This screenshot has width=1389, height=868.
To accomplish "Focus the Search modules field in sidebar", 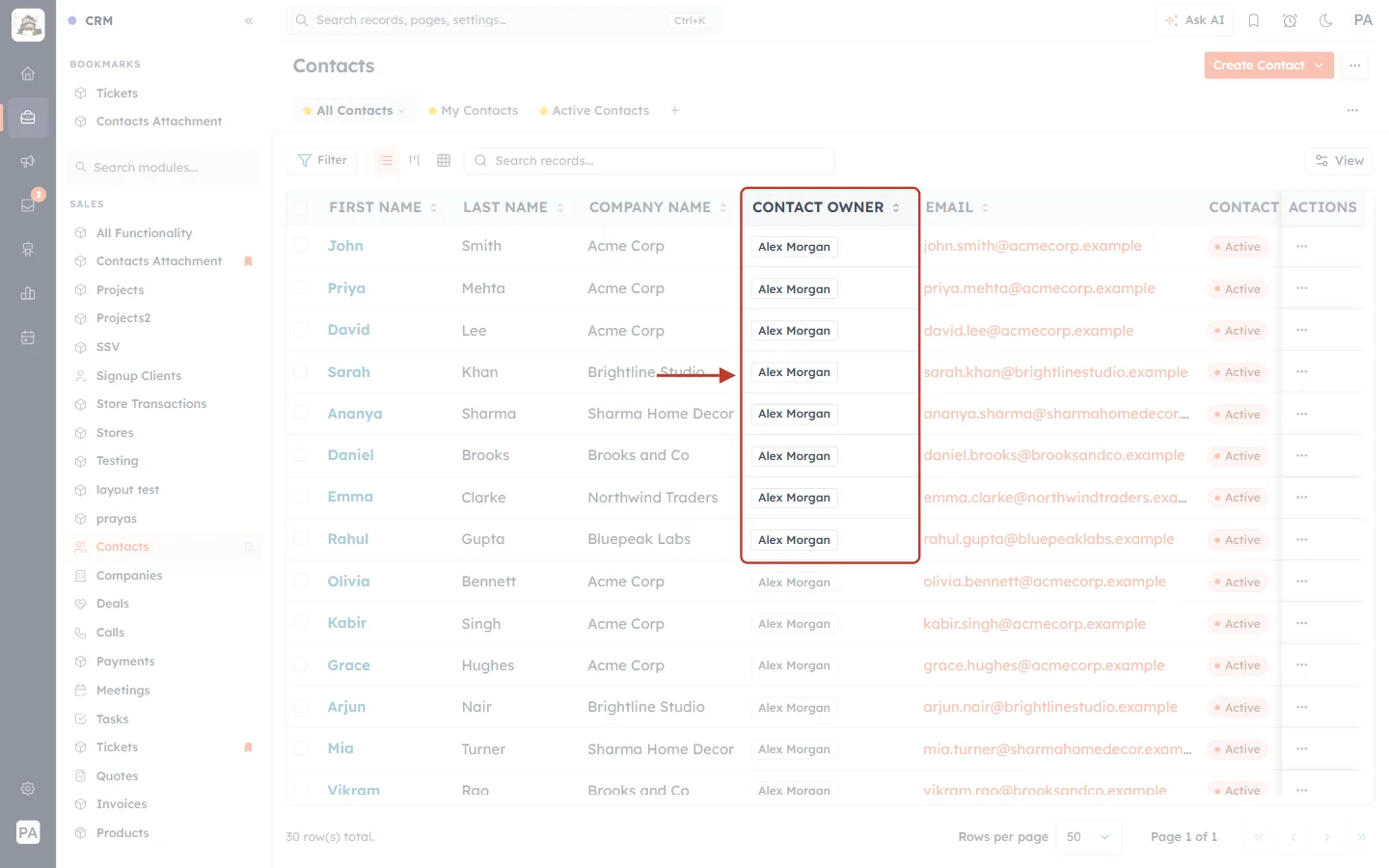I will [164, 168].
